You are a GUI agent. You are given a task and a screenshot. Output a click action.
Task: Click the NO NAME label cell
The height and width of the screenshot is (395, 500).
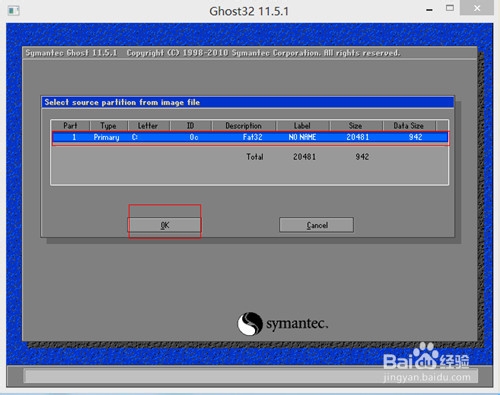pos(302,137)
